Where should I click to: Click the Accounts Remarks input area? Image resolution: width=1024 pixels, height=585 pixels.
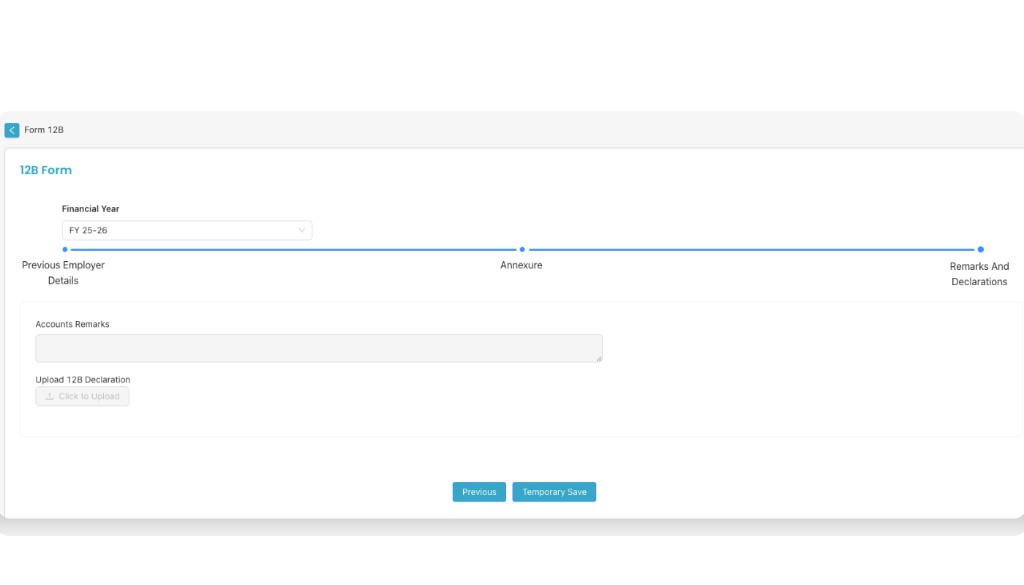[x=318, y=347]
